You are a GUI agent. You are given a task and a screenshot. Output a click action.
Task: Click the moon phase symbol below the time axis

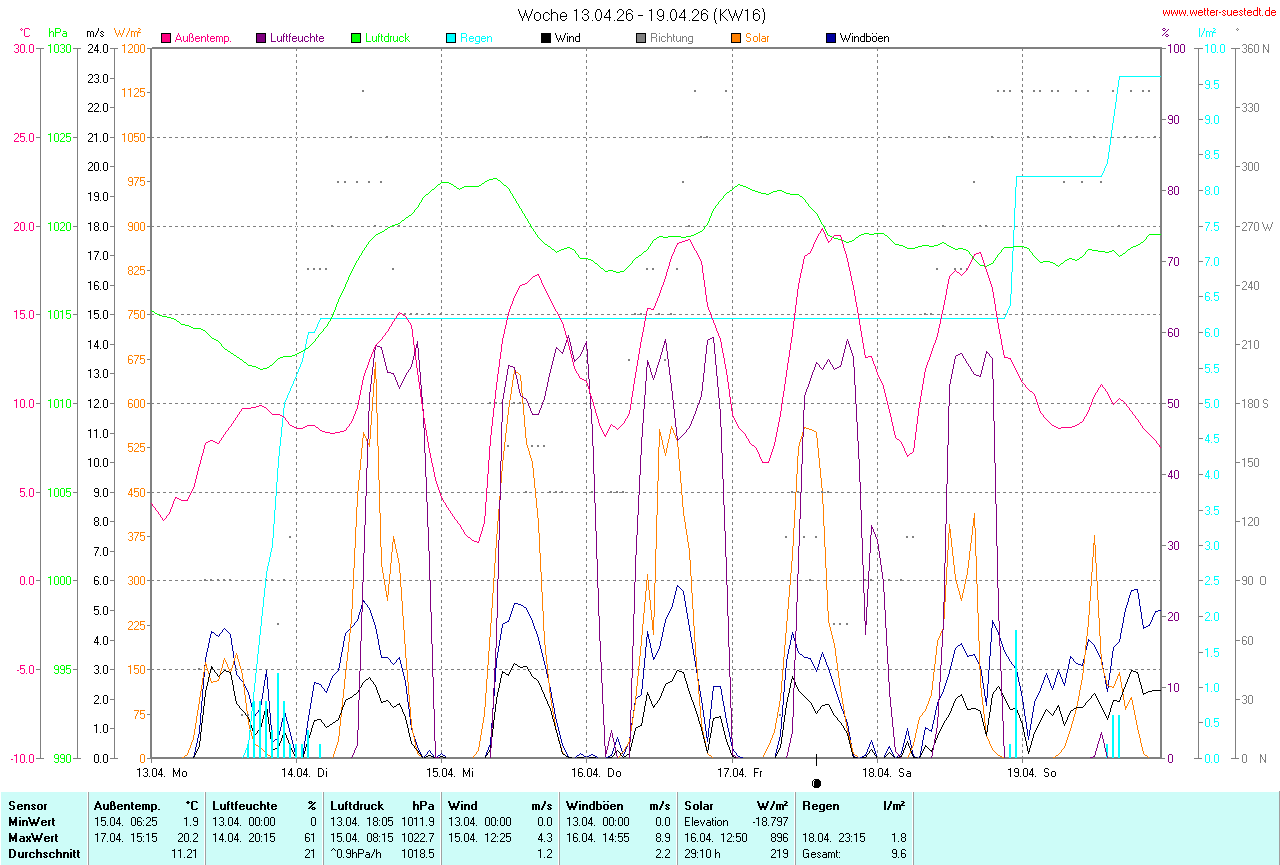[x=817, y=783]
